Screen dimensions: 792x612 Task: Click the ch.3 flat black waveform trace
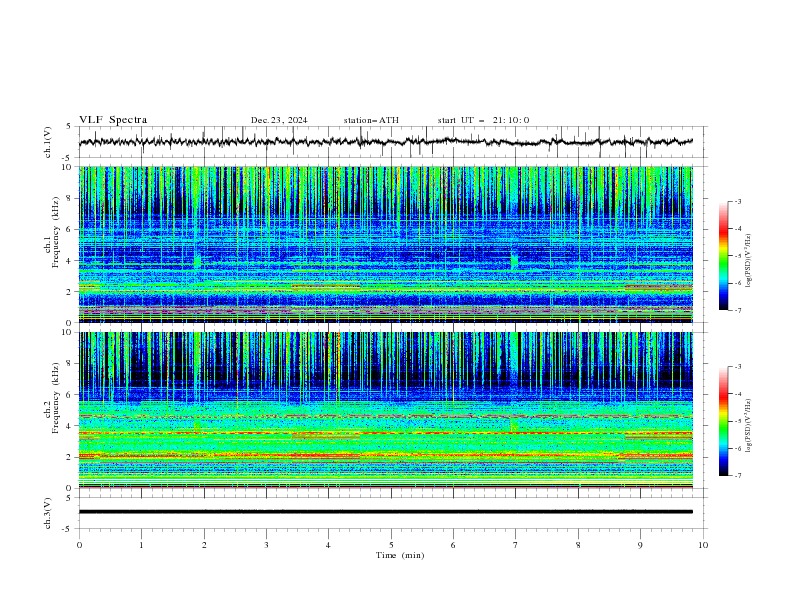(386, 512)
